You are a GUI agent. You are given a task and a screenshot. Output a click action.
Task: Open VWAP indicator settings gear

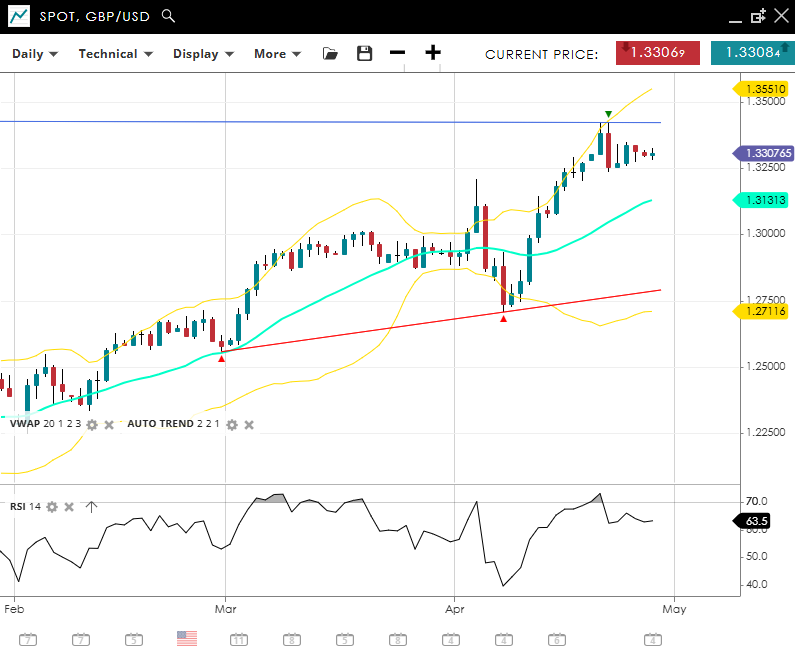pos(92,424)
